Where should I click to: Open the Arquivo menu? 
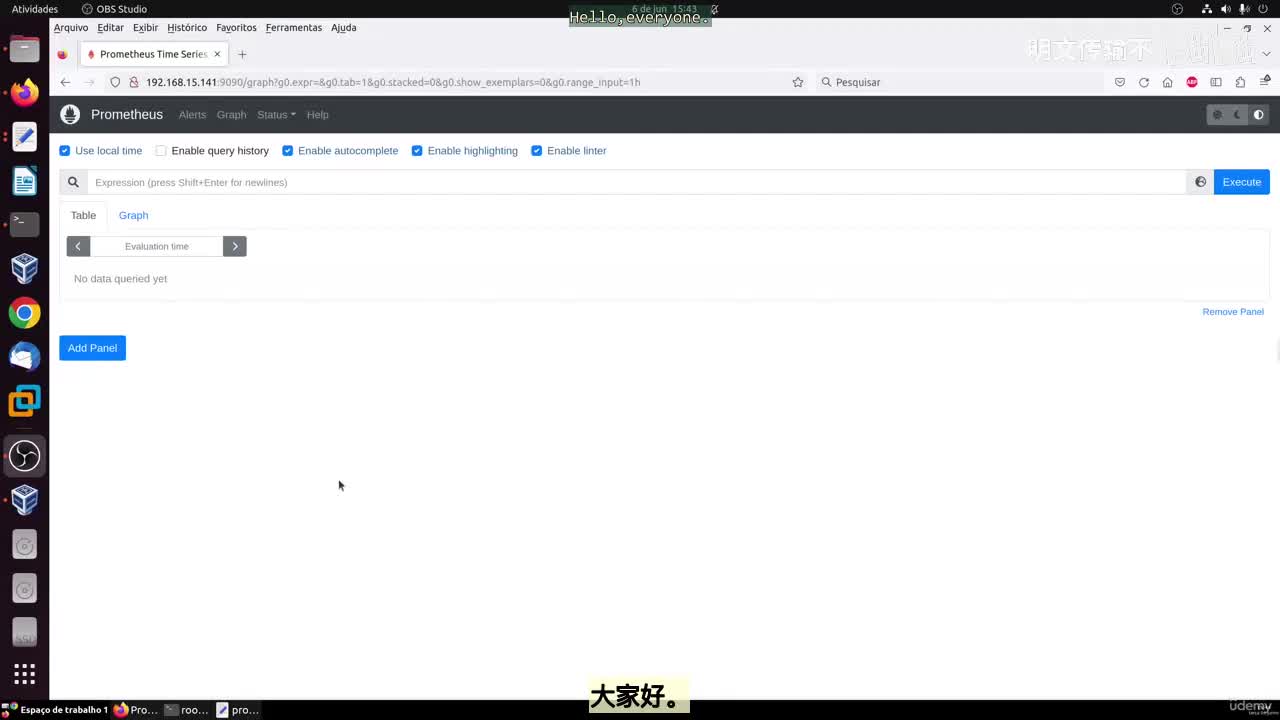click(71, 28)
